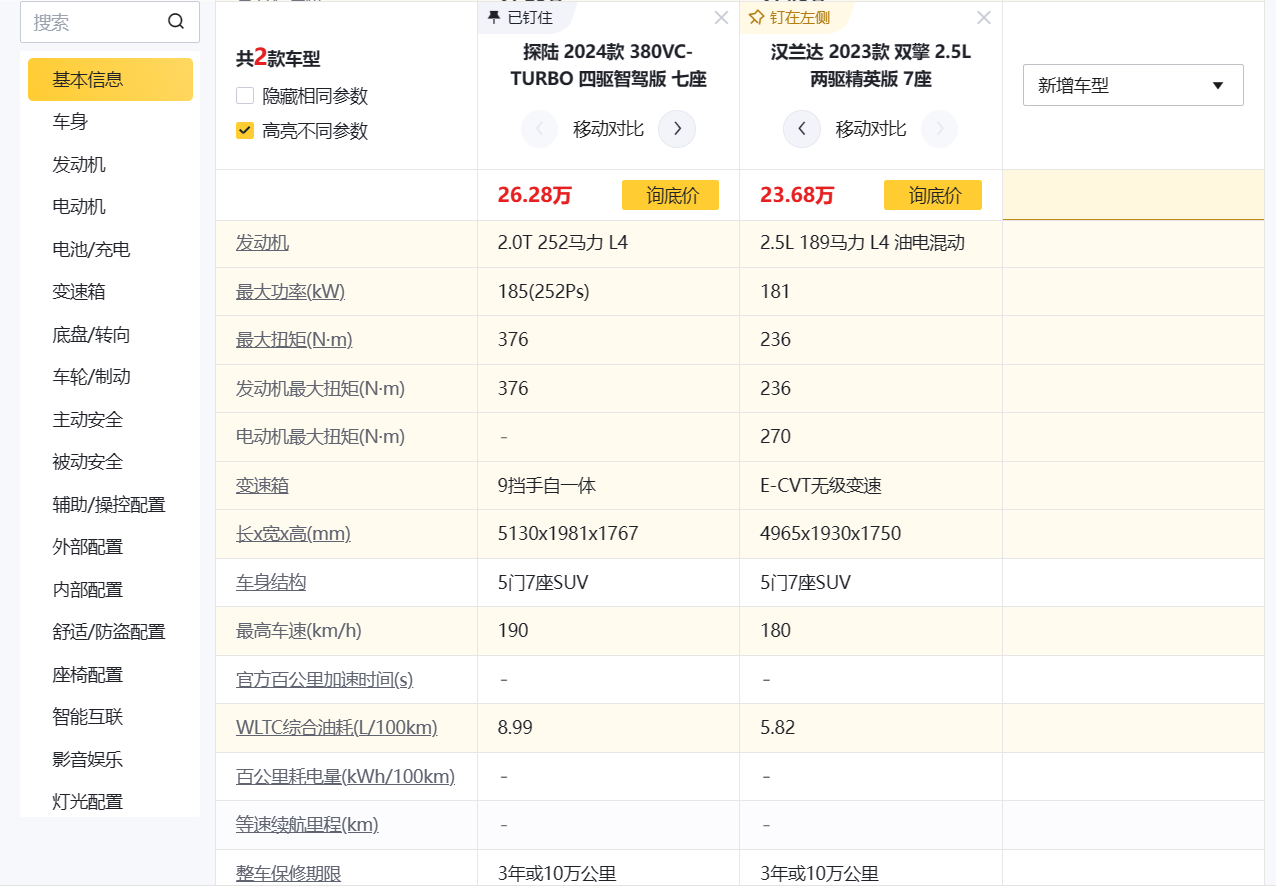Open 辅助/操控配置 section
This screenshot has width=1276, height=886.
tap(109, 505)
